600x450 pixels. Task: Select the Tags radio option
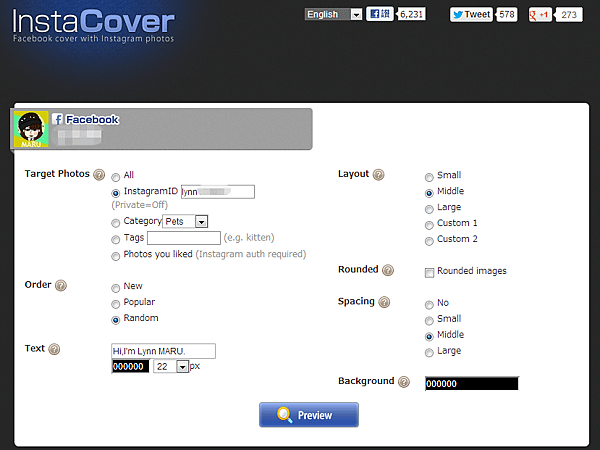point(116,240)
